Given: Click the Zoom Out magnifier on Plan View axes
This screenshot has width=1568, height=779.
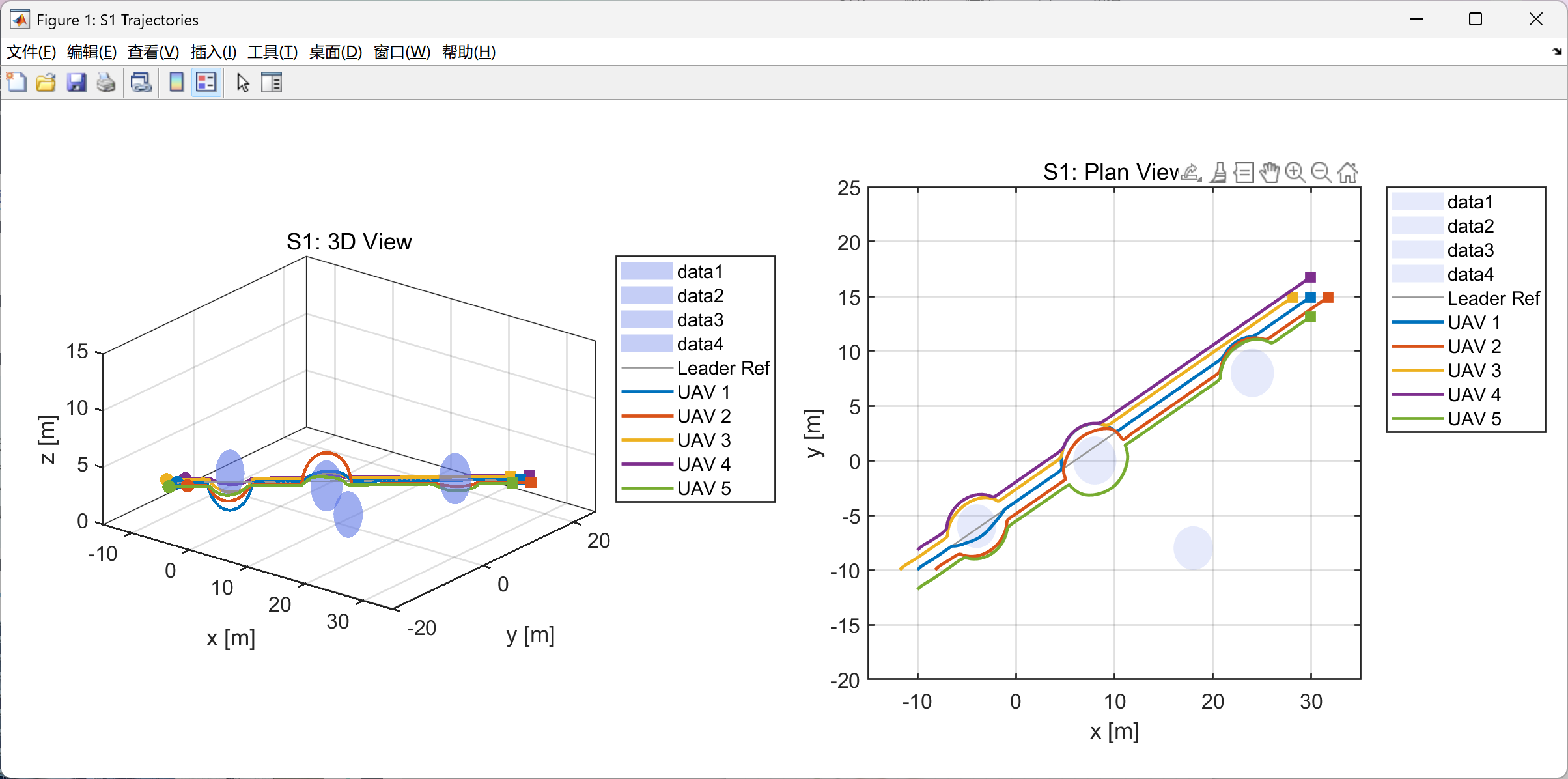Looking at the screenshot, I should click(1321, 173).
